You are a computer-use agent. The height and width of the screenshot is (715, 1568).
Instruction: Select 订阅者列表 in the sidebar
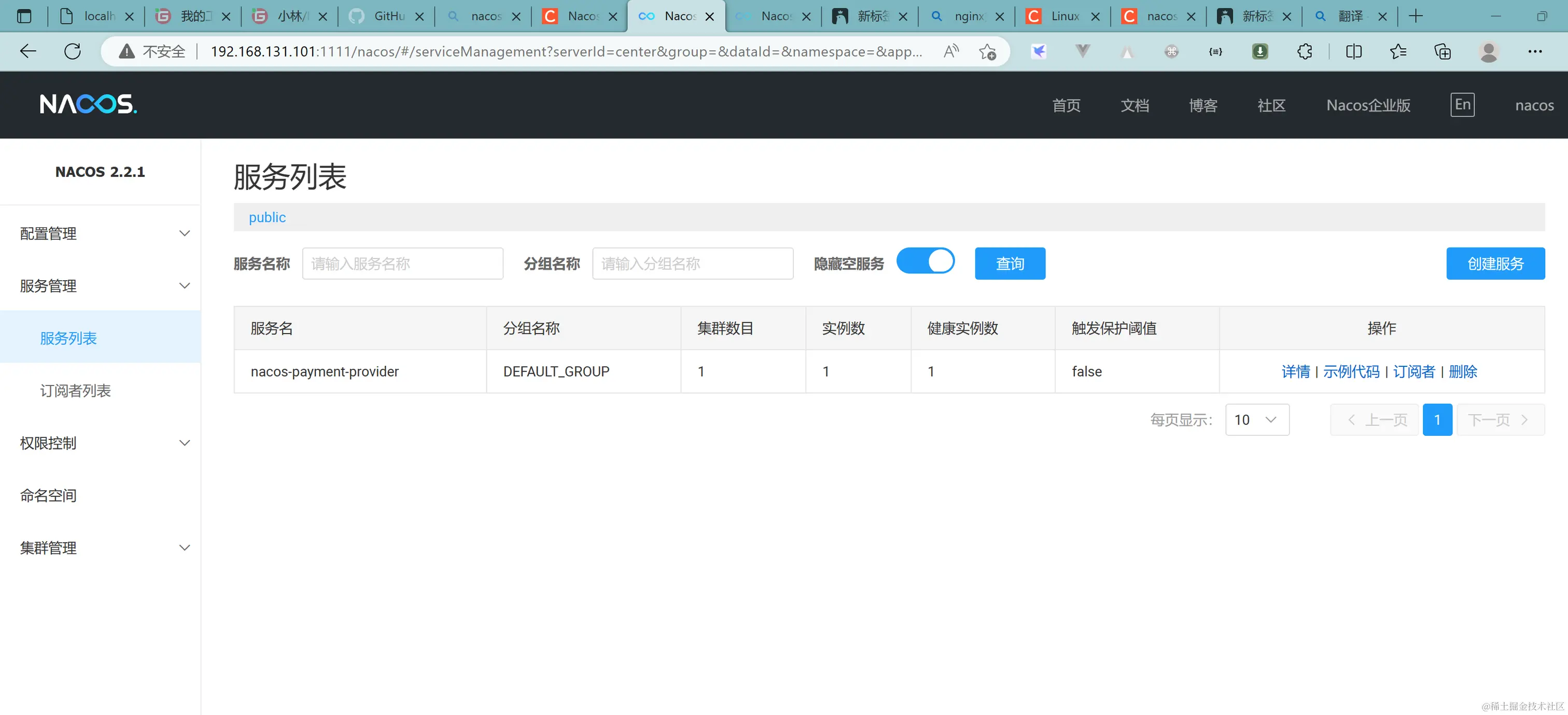76,391
